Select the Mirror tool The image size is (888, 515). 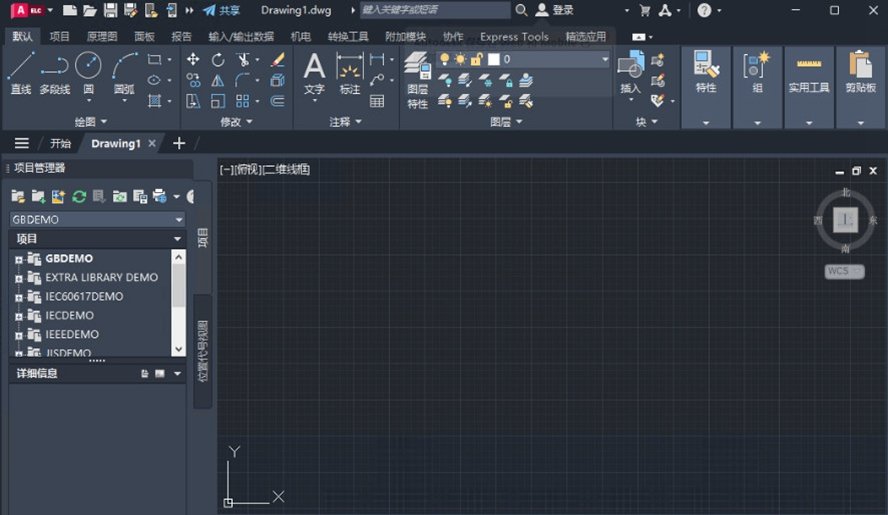coord(217,80)
